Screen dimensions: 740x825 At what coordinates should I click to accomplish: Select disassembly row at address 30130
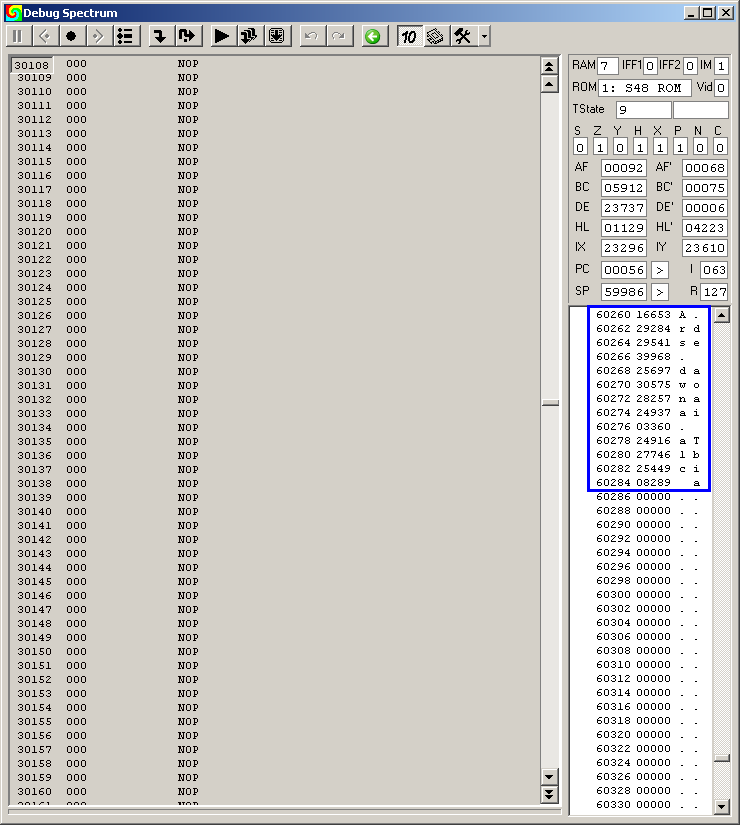275,371
